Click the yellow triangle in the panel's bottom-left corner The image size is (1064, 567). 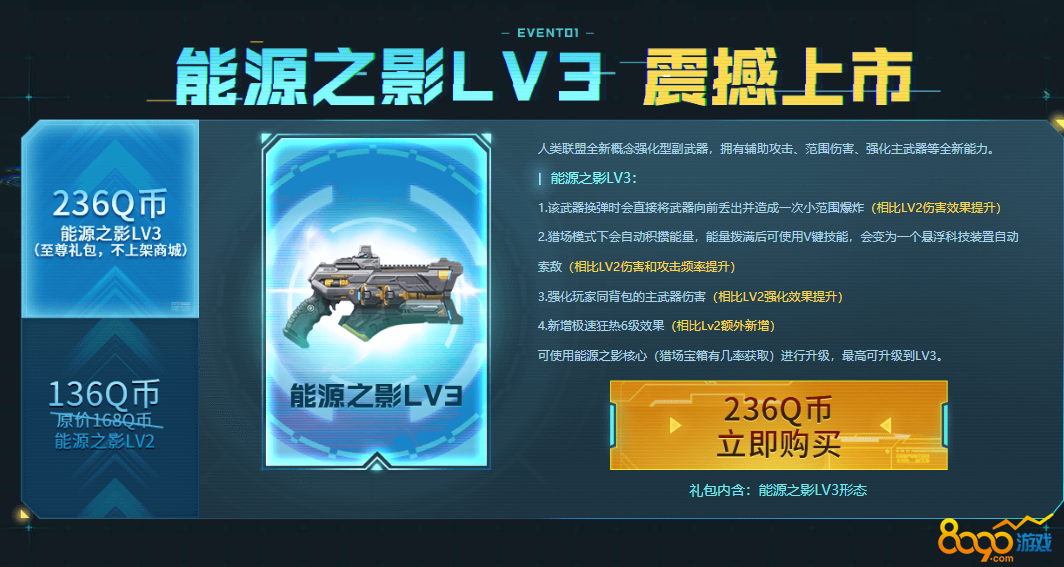point(24,515)
